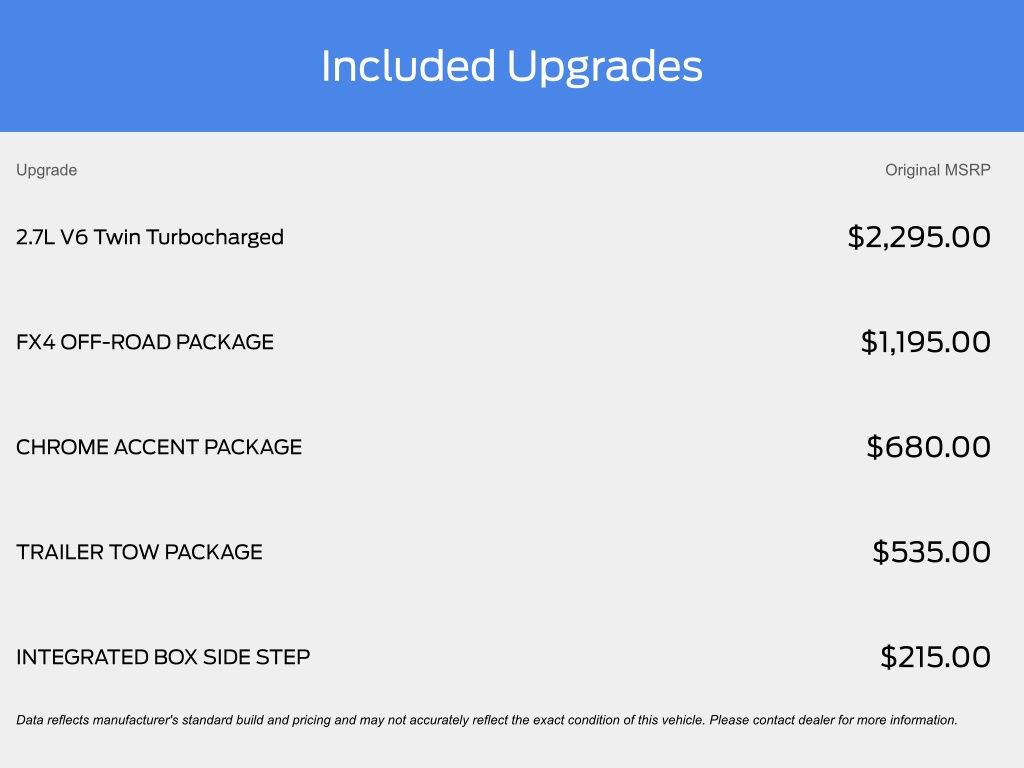Select the Original MSRP column header

click(x=937, y=170)
